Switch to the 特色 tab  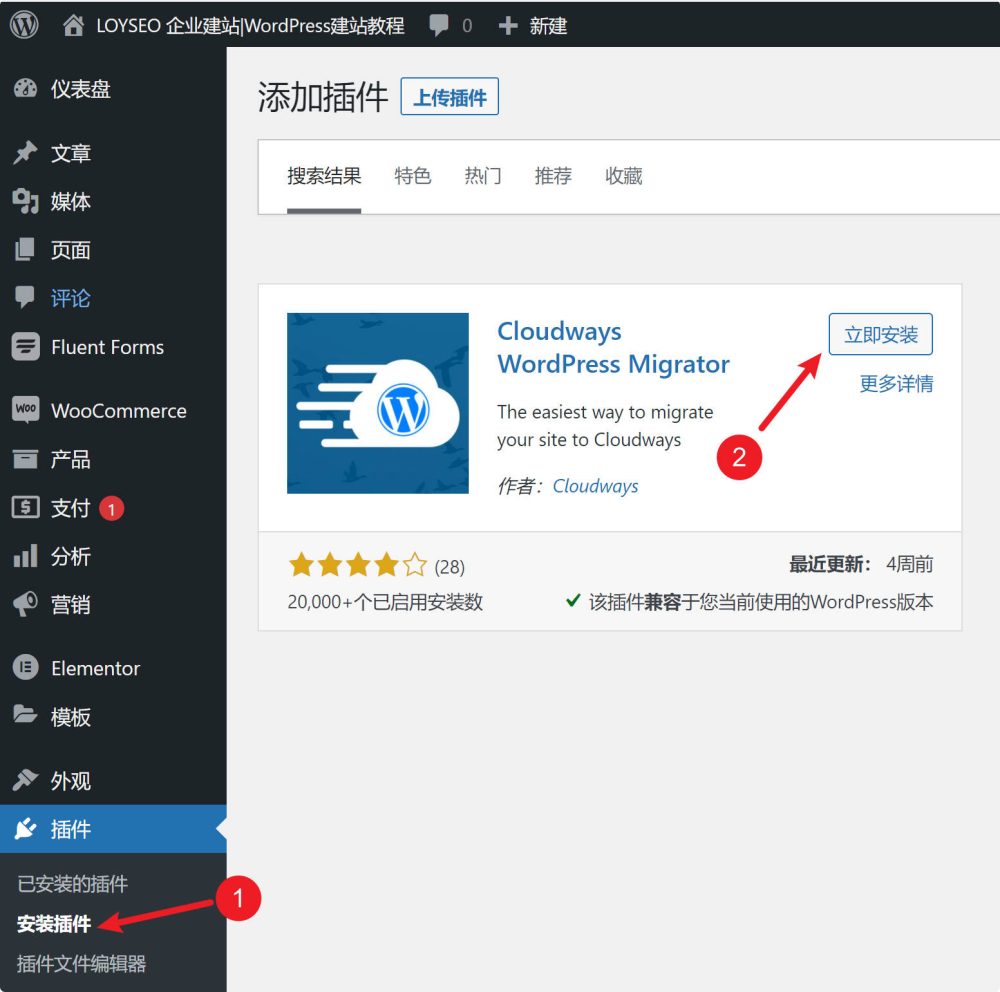coord(413,175)
